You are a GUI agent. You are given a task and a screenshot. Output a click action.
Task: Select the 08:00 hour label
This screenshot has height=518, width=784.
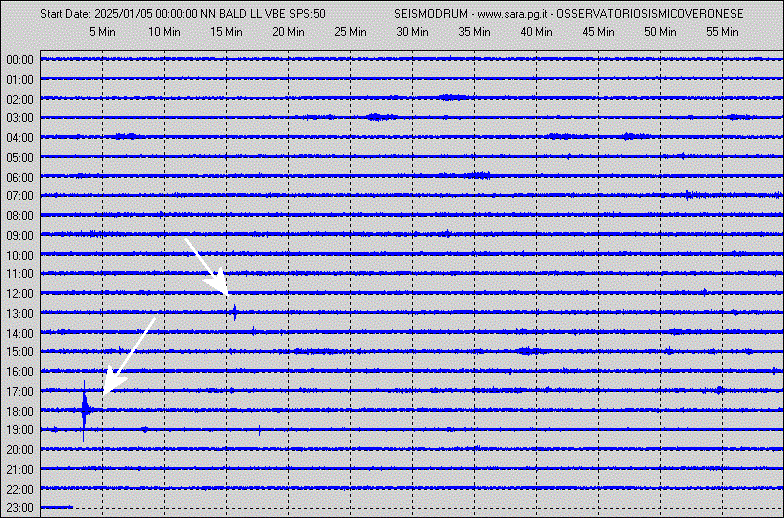coord(20,216)
